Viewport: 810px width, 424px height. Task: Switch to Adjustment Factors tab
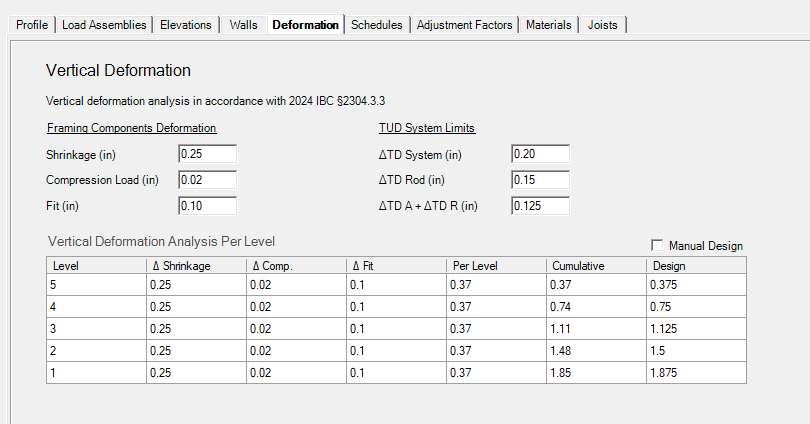464,25
